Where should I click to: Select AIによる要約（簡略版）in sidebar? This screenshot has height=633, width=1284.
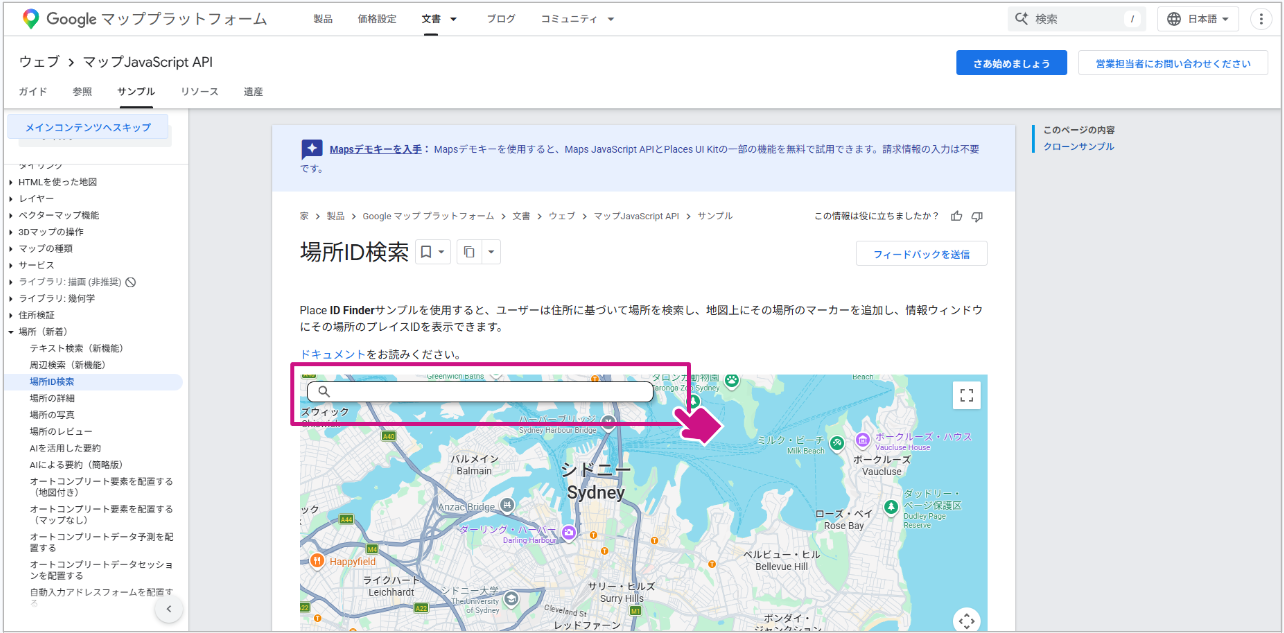tap(76, 464)
